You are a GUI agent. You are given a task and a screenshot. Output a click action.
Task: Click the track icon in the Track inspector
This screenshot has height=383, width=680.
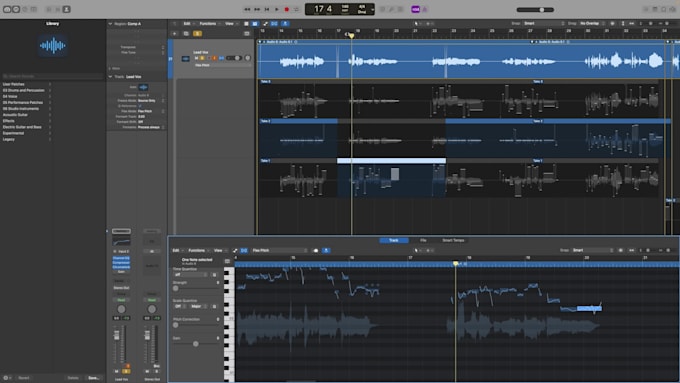144,87
